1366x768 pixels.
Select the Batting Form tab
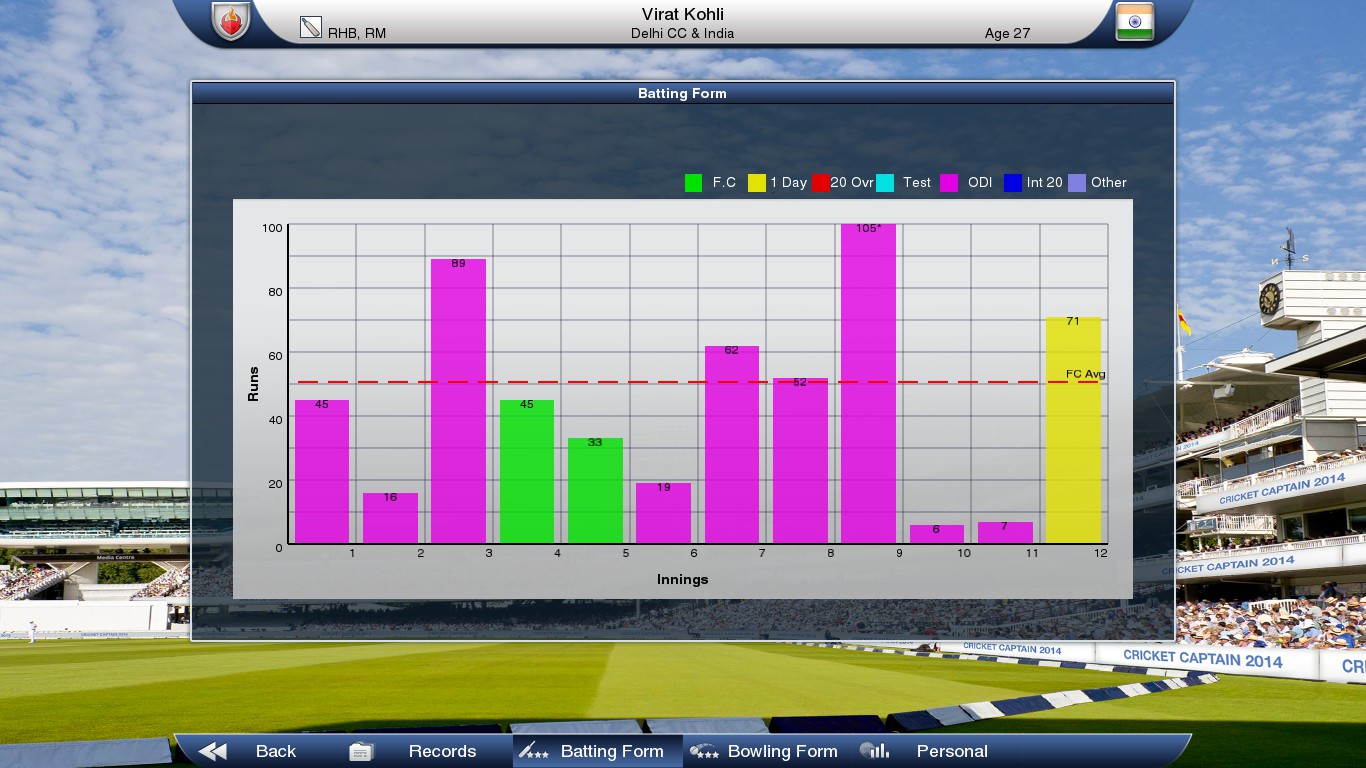pos(597,751)
